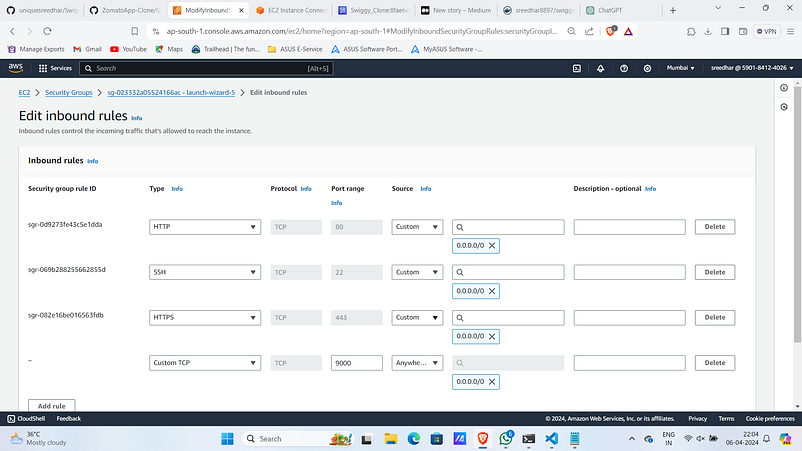Image resolution: width=802 pixels, height=451 pixels.
Task: Open the Custom TCP type dropdown
Action: point(205,363)
